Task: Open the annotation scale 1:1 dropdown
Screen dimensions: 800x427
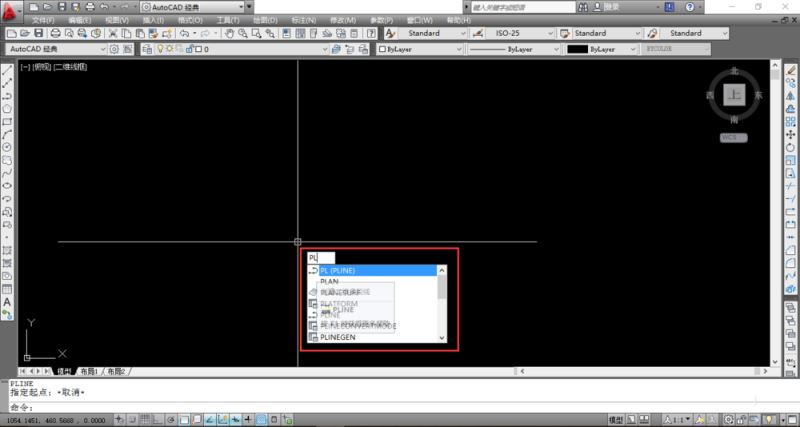Action: (678, 420)
